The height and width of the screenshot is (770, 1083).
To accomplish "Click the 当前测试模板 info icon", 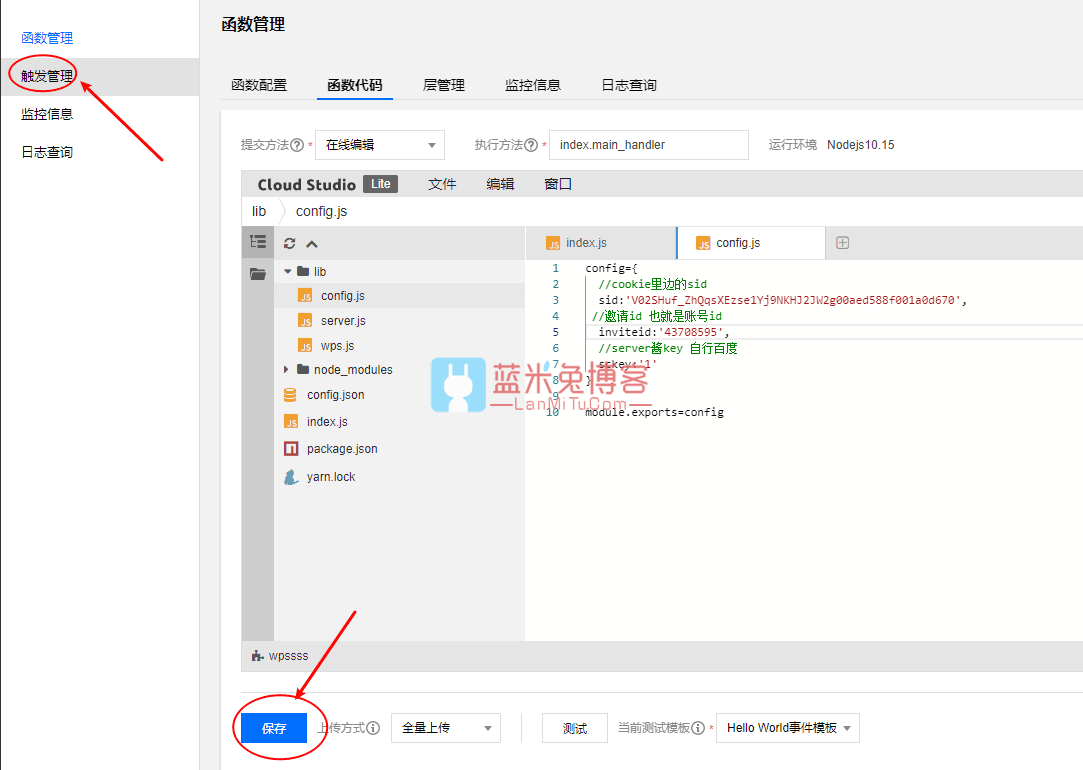I will point(698,728).
